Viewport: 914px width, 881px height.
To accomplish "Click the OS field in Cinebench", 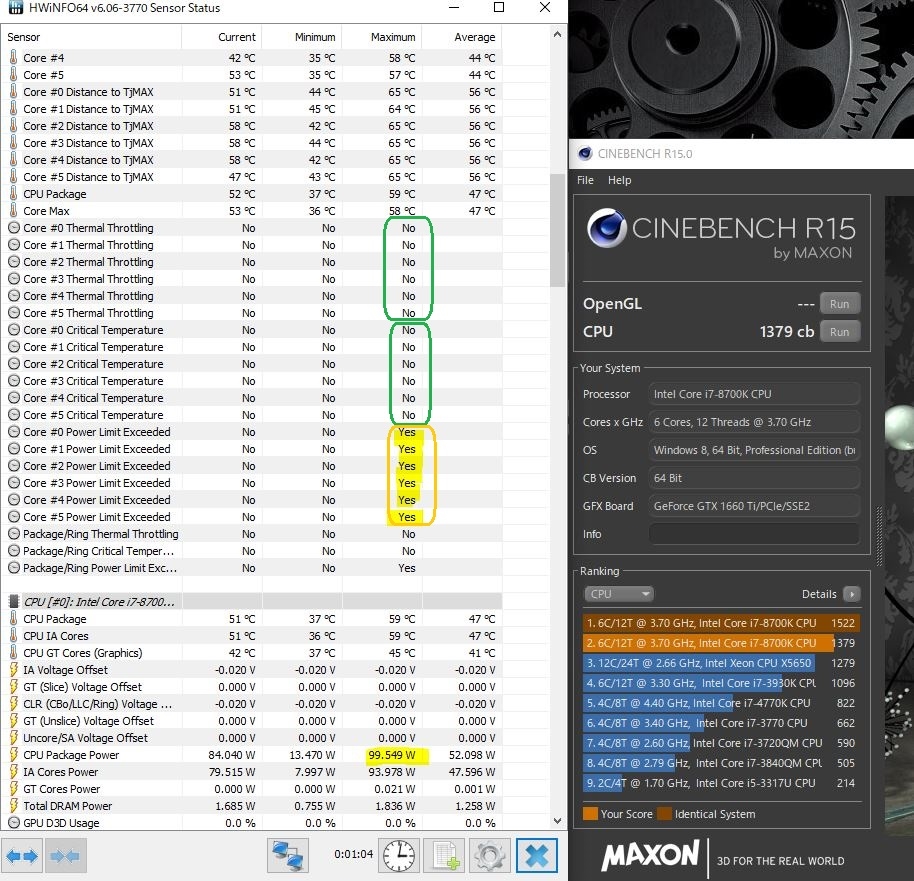I will (754, 450).
